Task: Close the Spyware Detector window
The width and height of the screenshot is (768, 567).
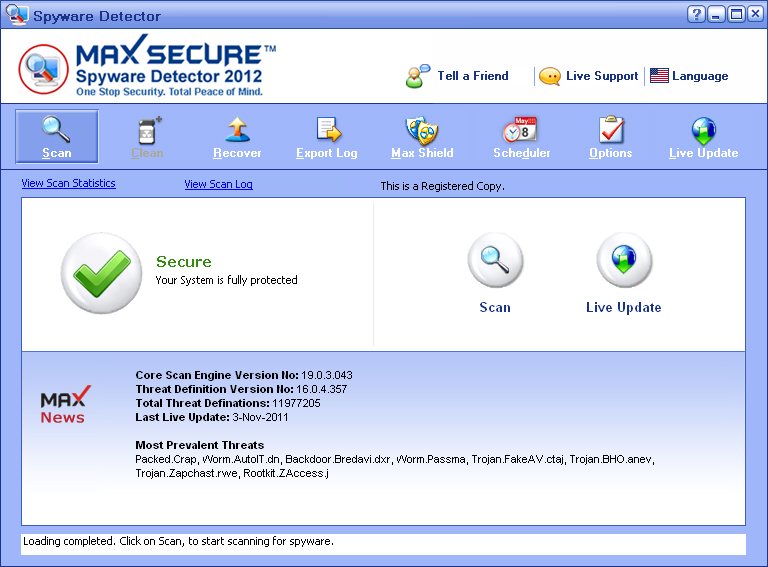Action: [755, 14]
